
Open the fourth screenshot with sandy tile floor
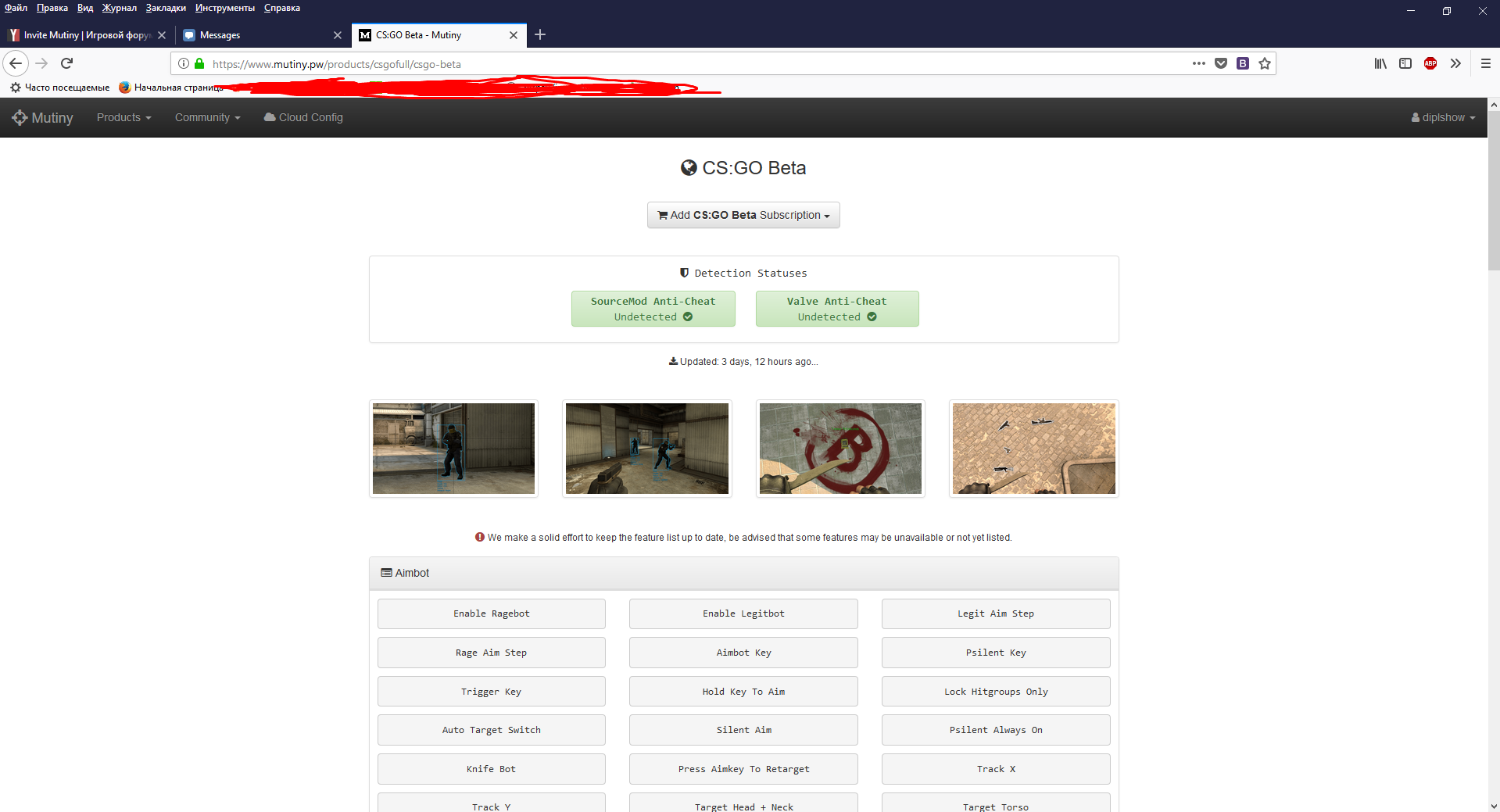pos(1034,449)
